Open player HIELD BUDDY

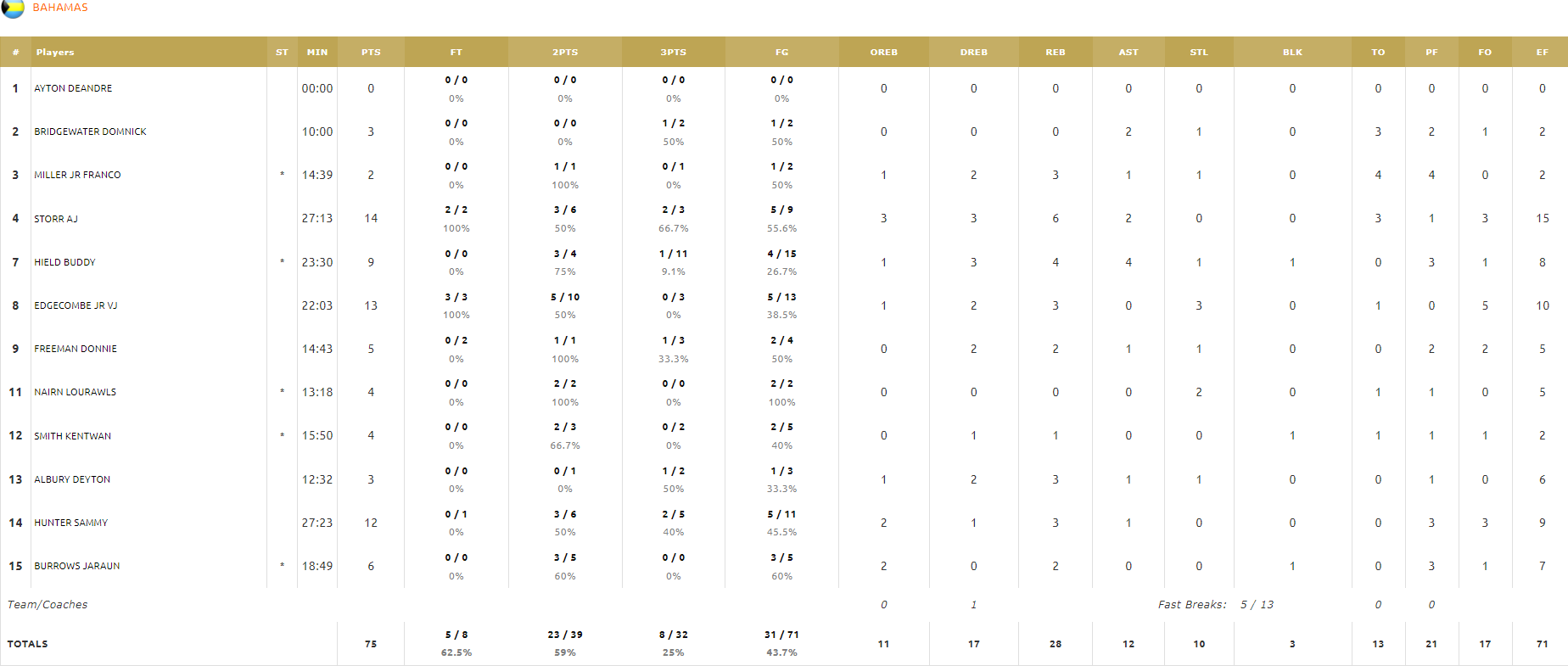click(64, 262)
